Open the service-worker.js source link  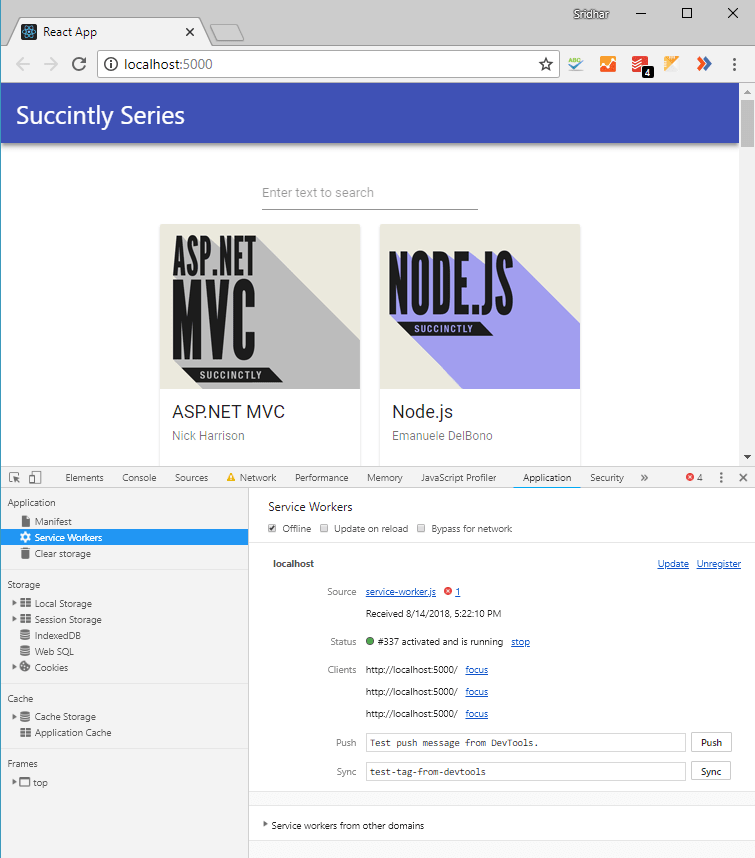400,592
